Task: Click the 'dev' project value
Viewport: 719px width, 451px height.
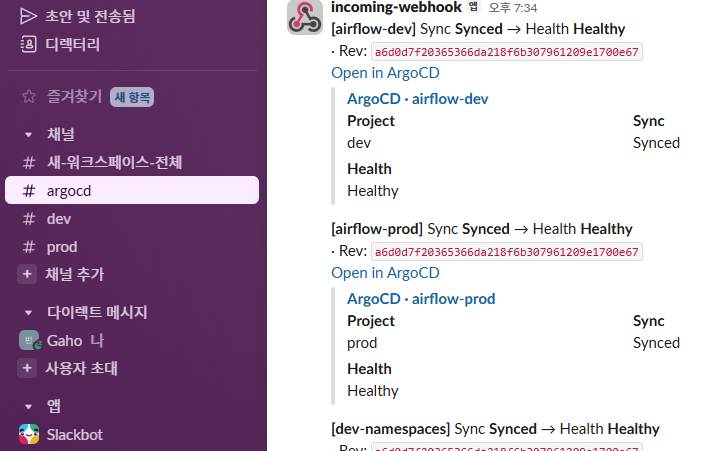Action: click(359, 143)
